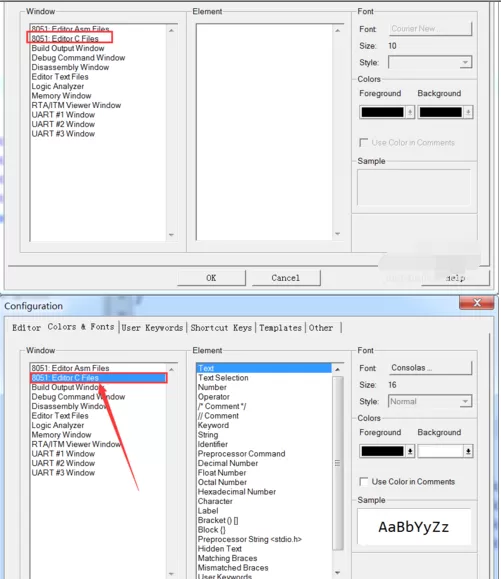Viewport: 501px width, 579px height.
Task: Click white background swatch in lower dialog
Action: pos(441,451)
